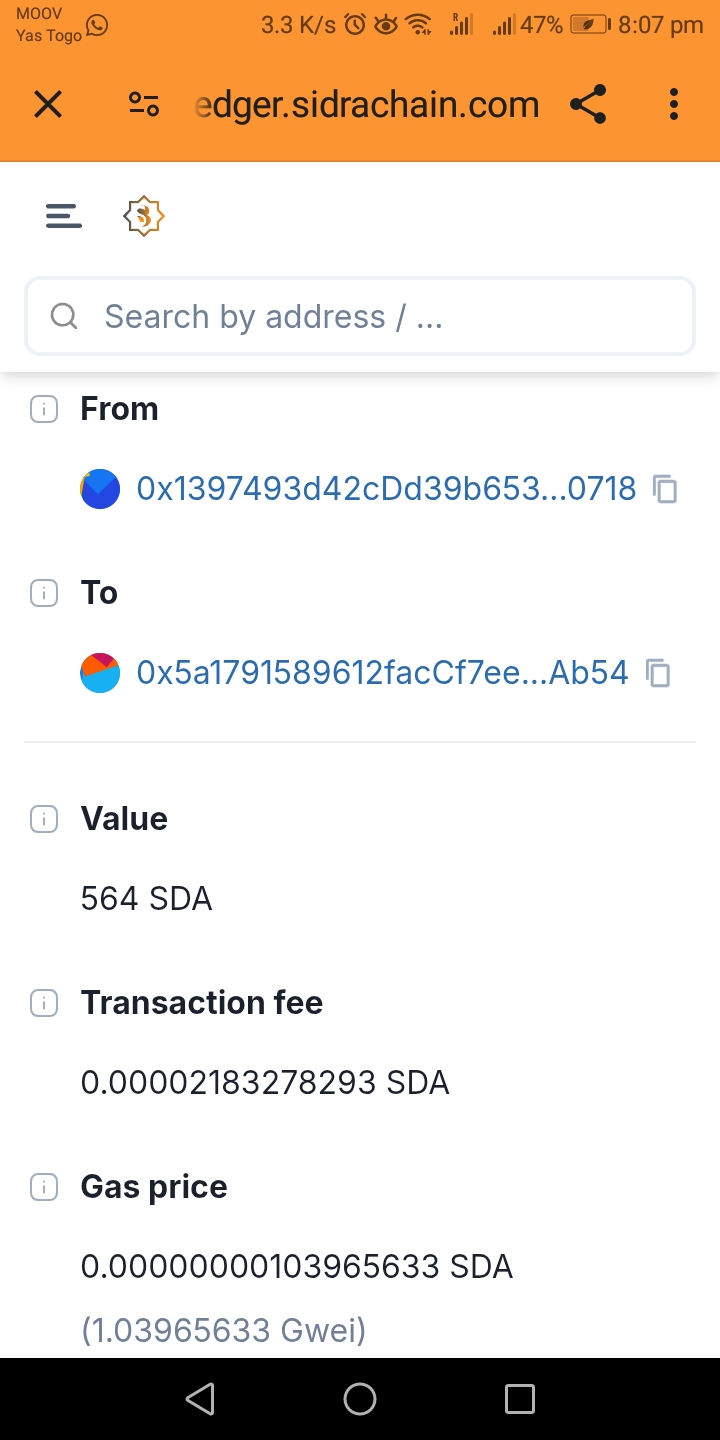Tap the share icon in browser bar

pos(588,104)
